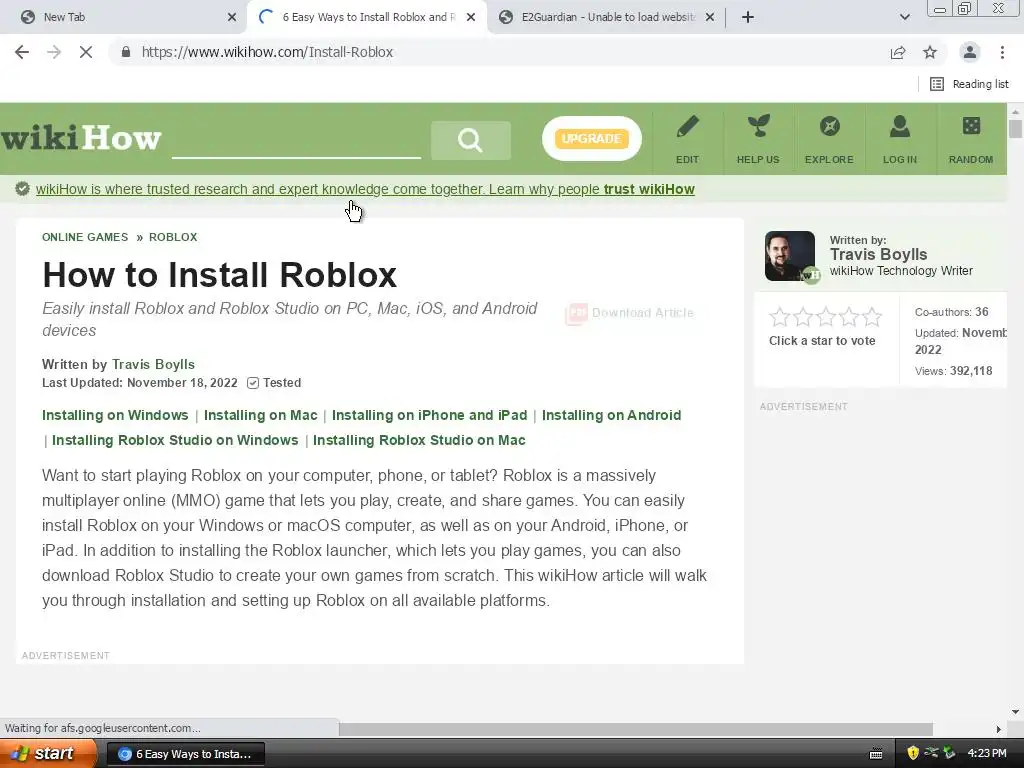Open the HELP US menu
Screen dimensions: 1024x768
pyautogui.click(x=758, y=140)
